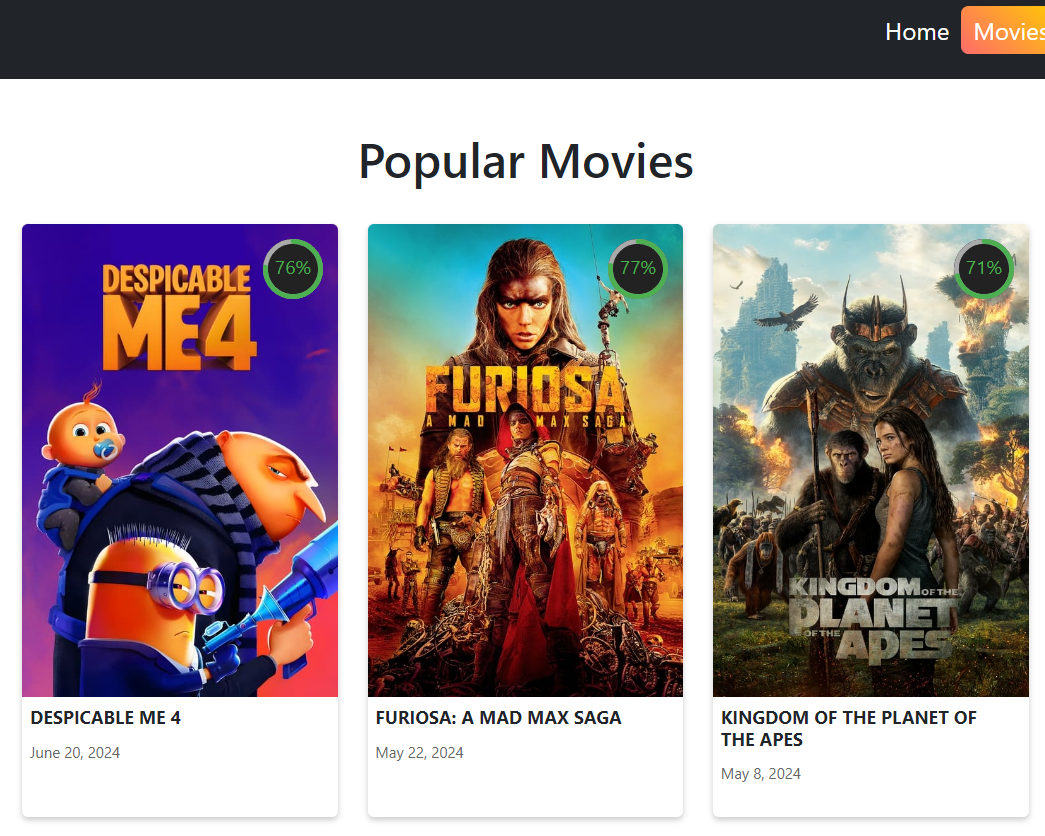Click the June 20, 2024 release date

[75, 753]
